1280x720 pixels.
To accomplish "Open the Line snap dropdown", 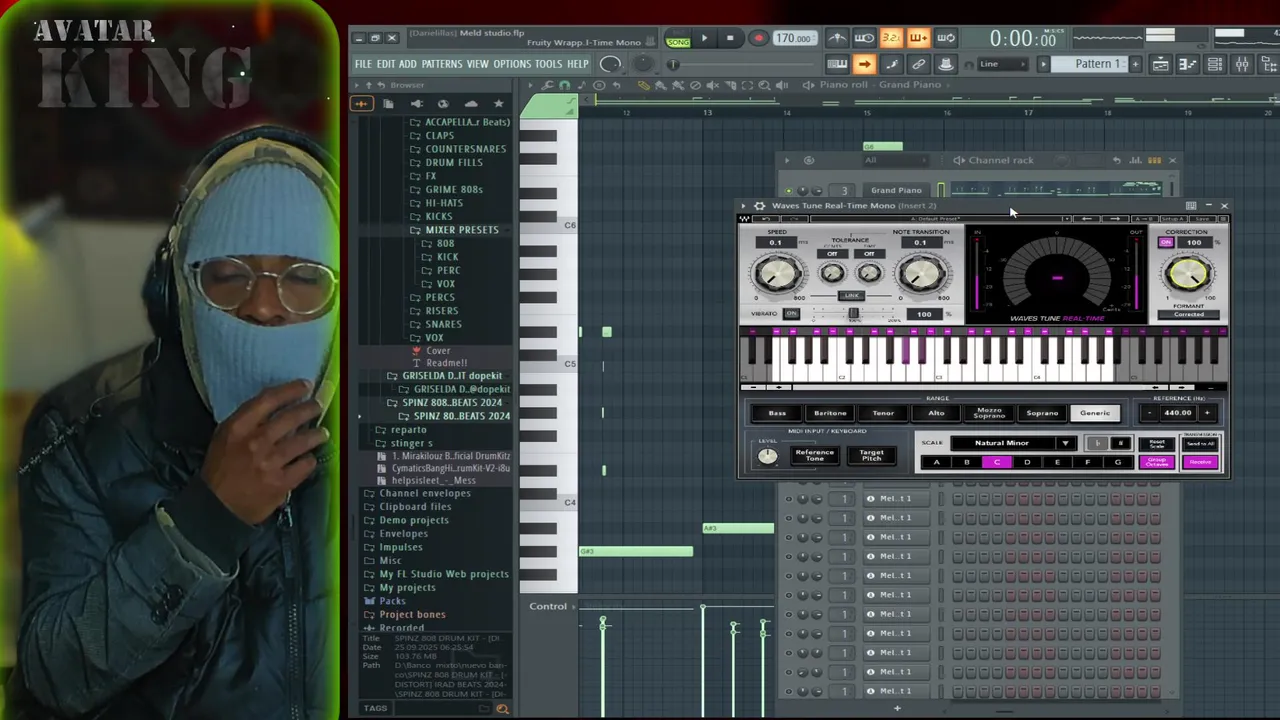I will coord(1002,64).
